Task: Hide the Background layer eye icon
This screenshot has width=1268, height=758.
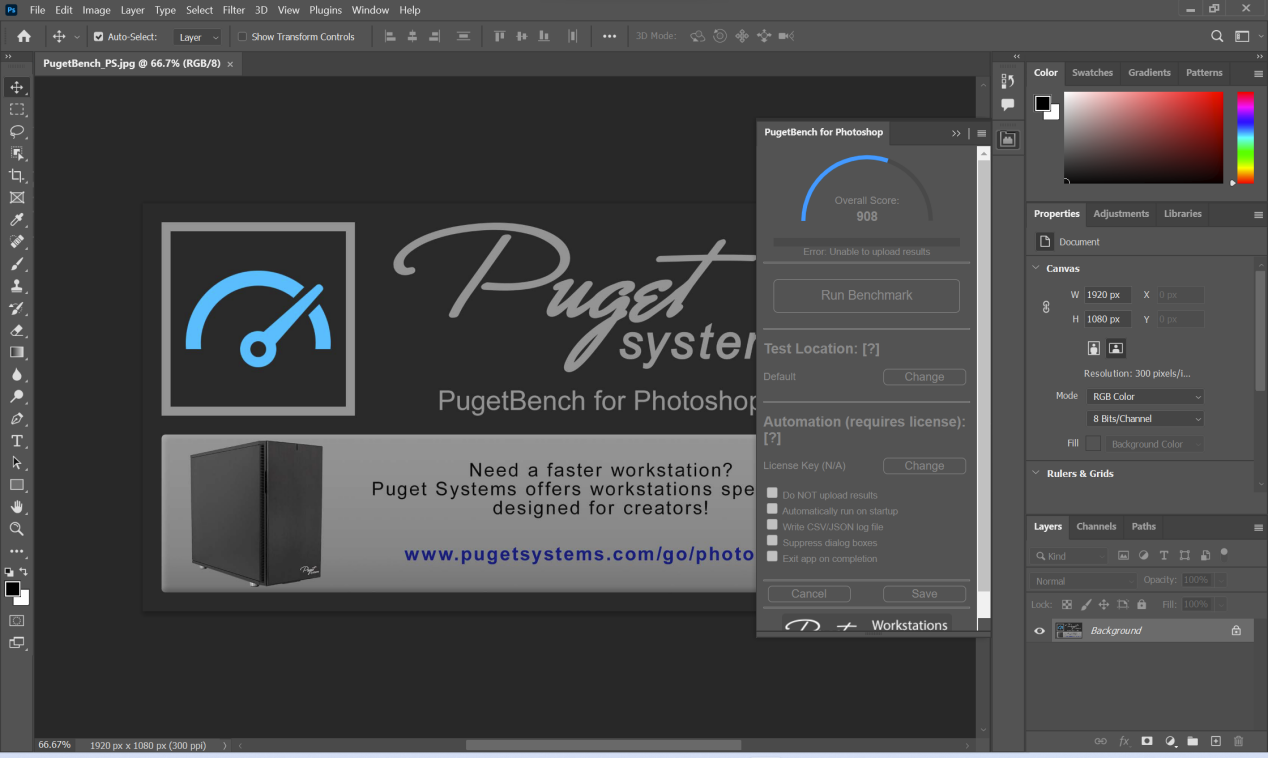Action: pyautogui.click(x=1039, y=631)
